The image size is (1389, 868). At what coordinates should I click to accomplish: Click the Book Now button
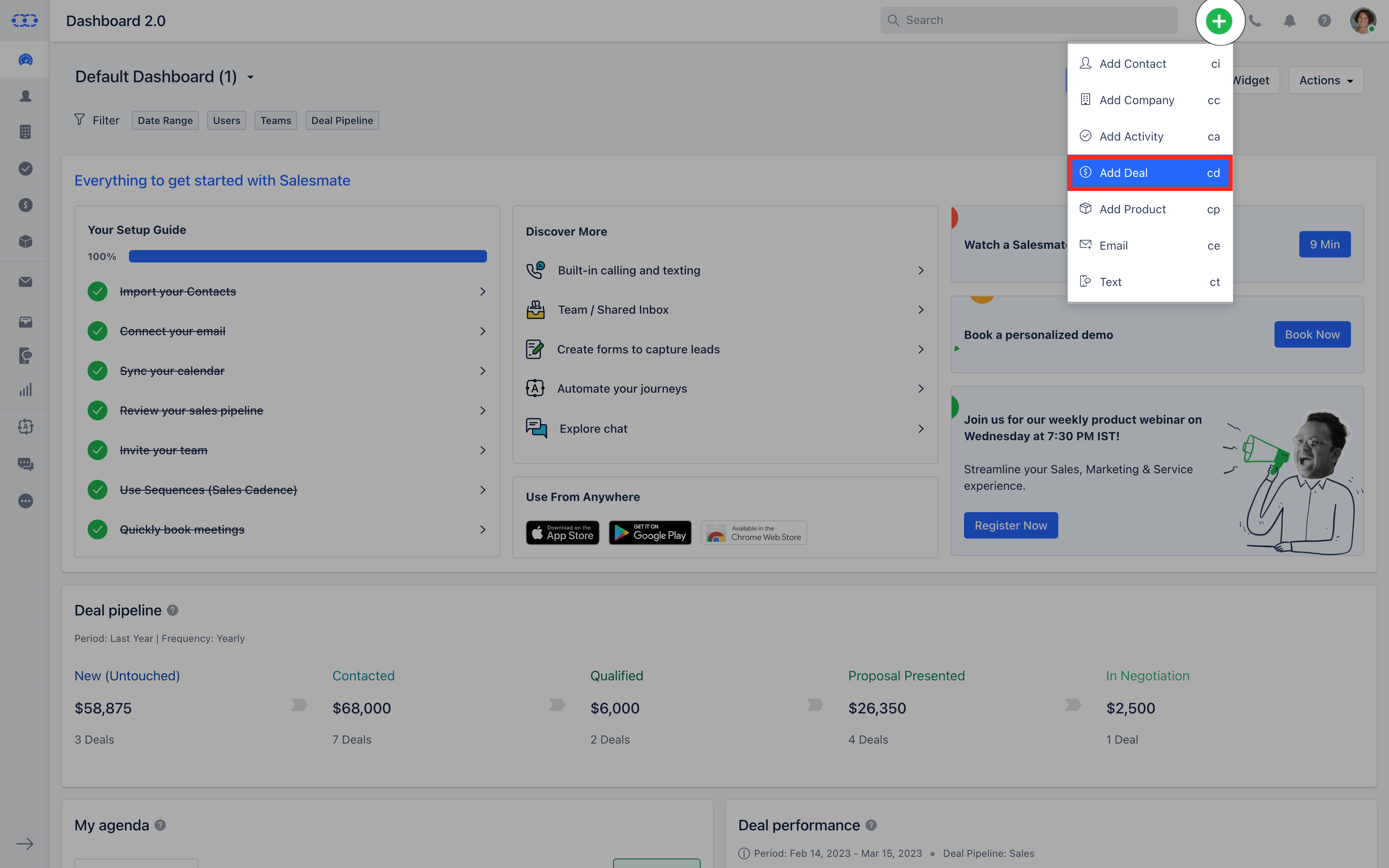click(x=1312, y=335)
